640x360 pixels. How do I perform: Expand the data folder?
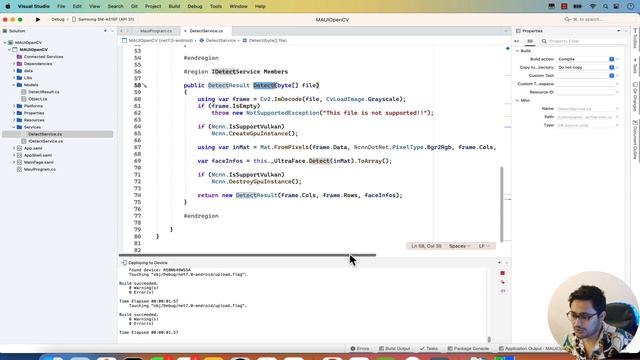[x=14, y=71]
